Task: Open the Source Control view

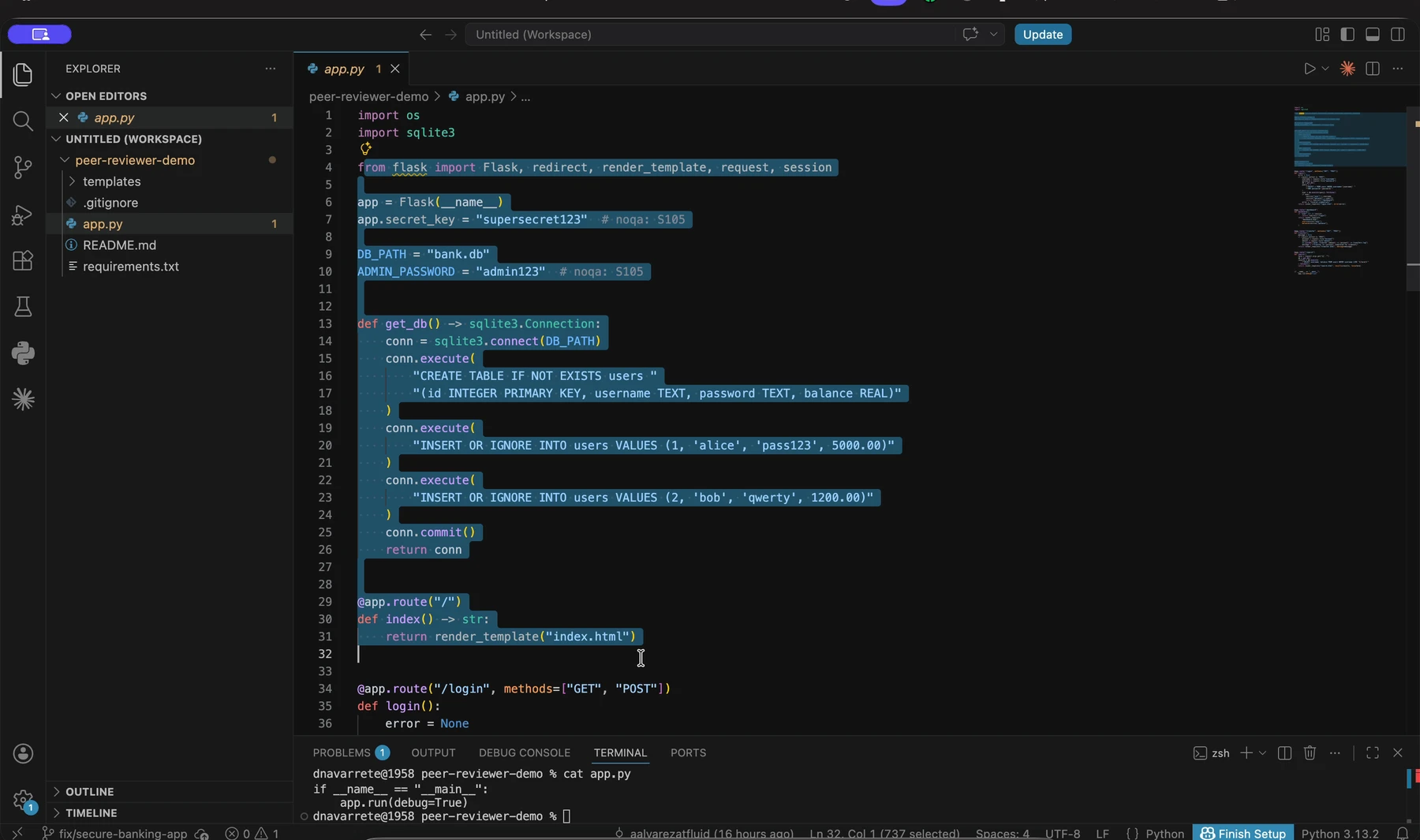Action: 23,167
